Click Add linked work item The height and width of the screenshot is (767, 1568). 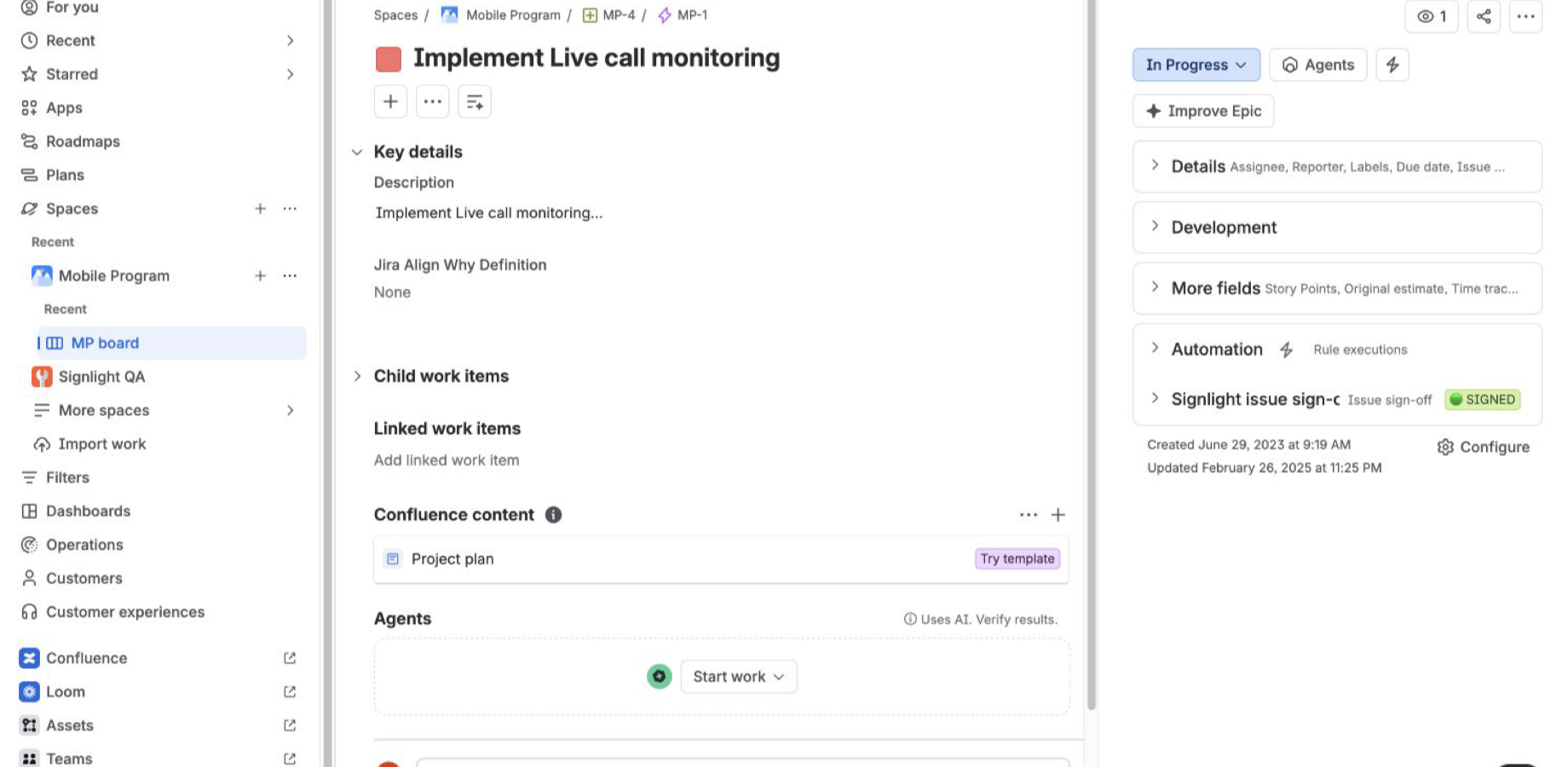[447, 460]
